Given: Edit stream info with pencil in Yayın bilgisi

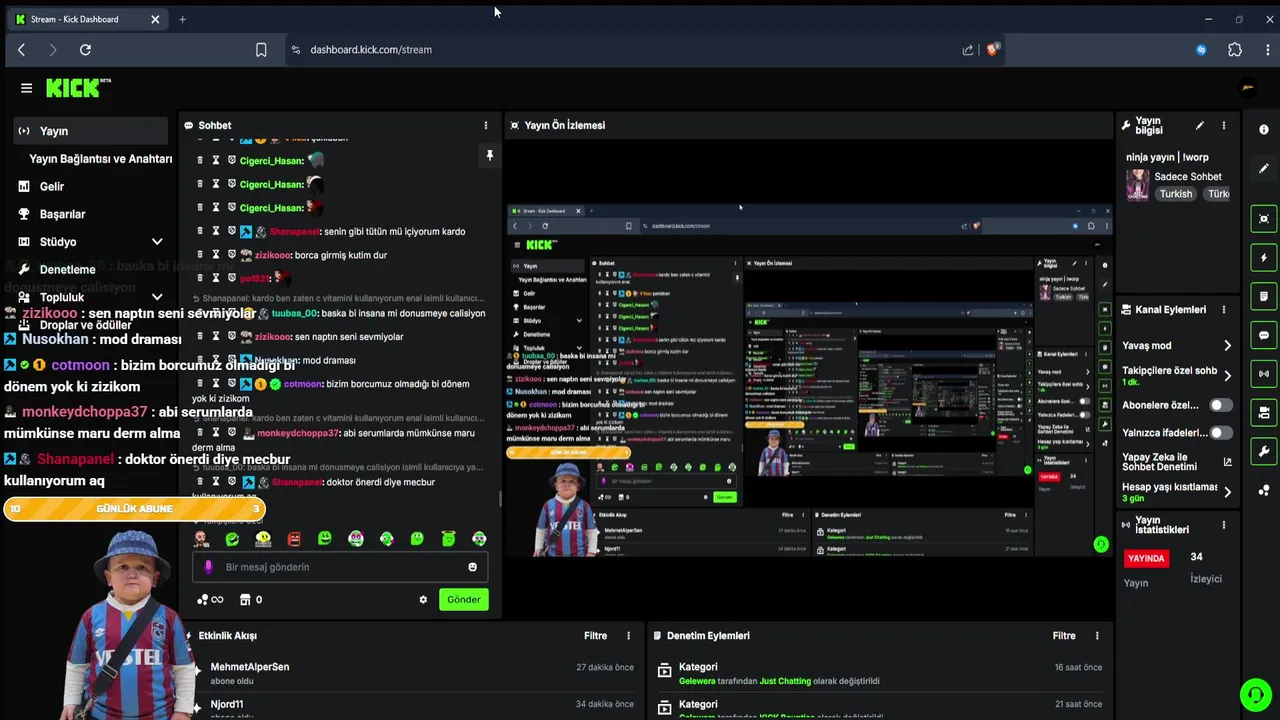Looking at the screenshot, I should coord(1200,126).
